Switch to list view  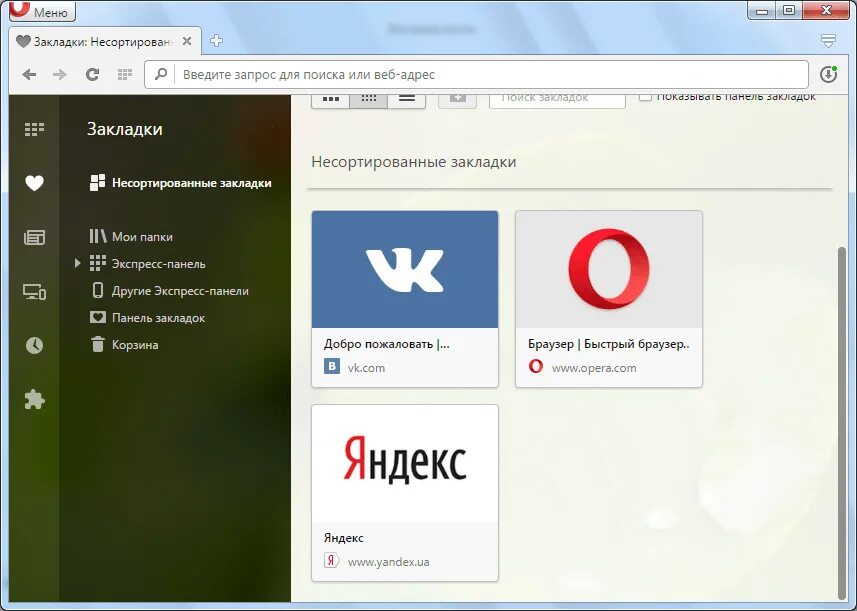pos(407,99)
